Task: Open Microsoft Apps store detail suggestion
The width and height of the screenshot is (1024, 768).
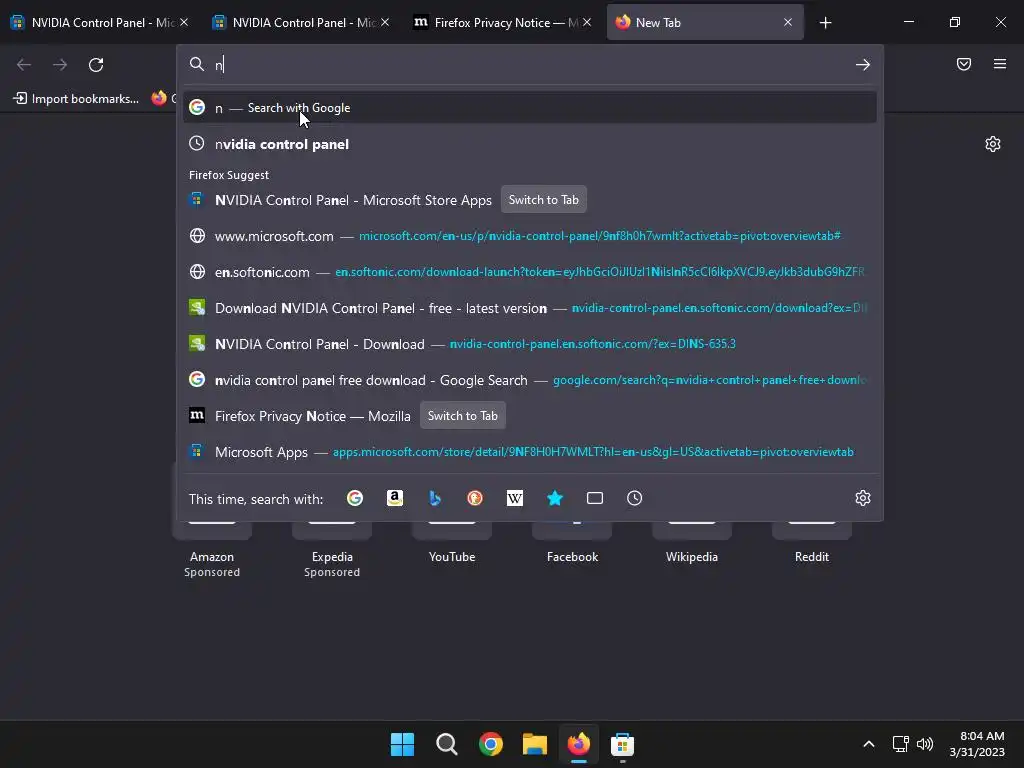Action: click(x=530, y=452)
